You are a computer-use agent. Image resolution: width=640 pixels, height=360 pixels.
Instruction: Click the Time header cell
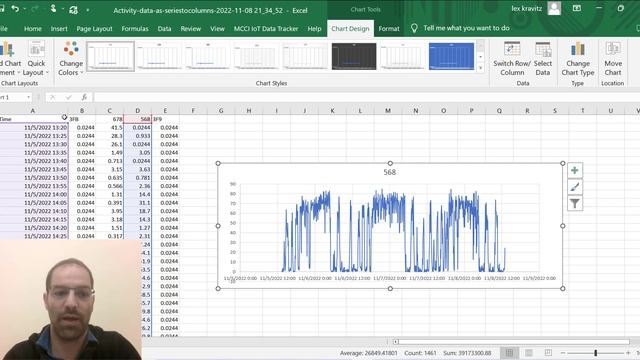[34, 119]
